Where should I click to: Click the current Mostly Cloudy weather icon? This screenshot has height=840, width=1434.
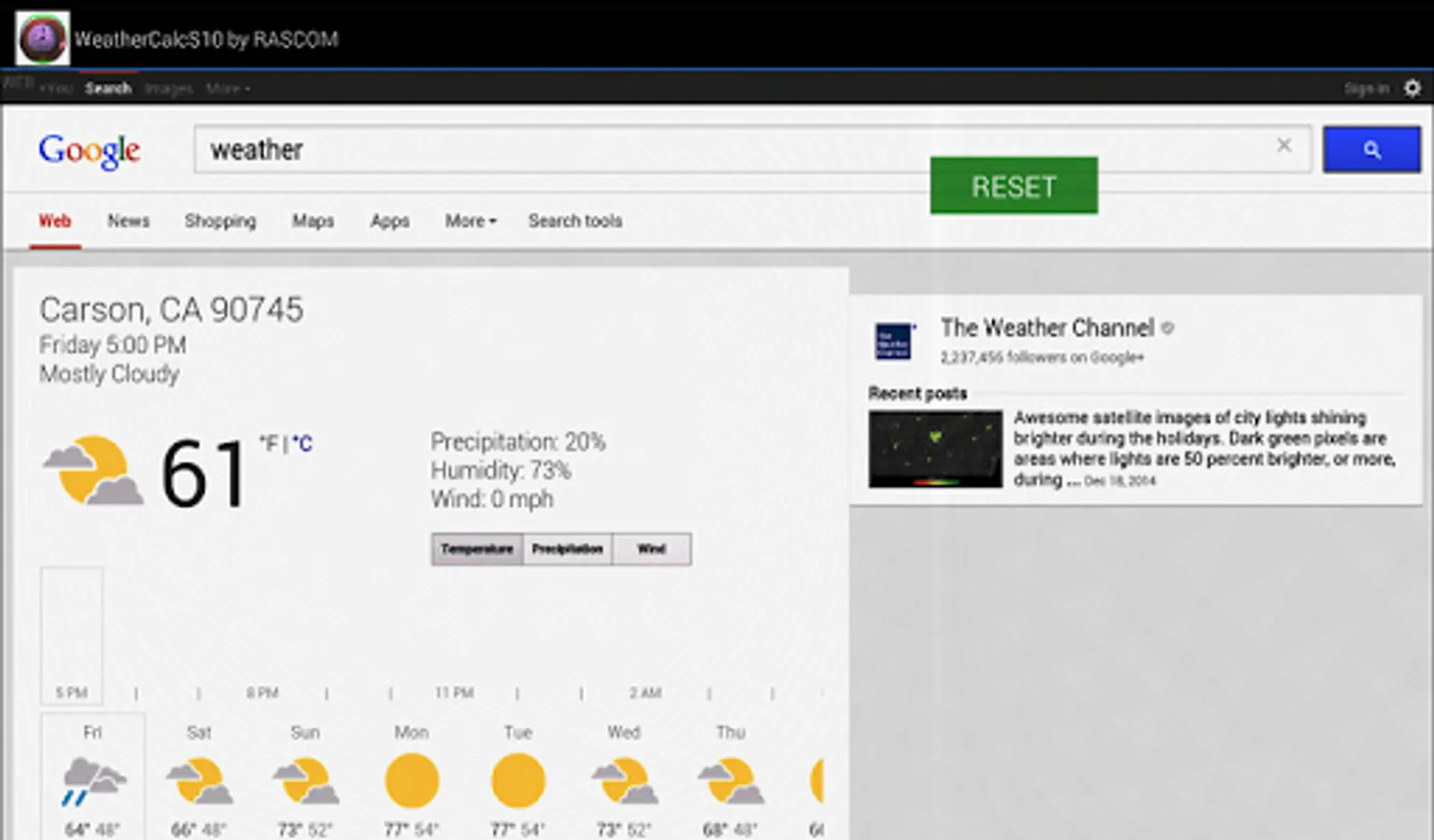93,470
